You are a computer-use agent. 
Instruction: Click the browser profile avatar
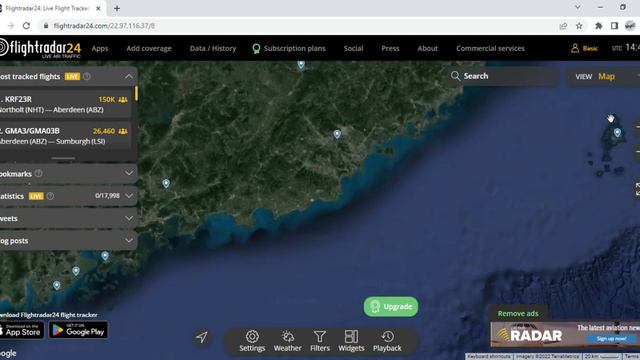(x=630, y=26)
